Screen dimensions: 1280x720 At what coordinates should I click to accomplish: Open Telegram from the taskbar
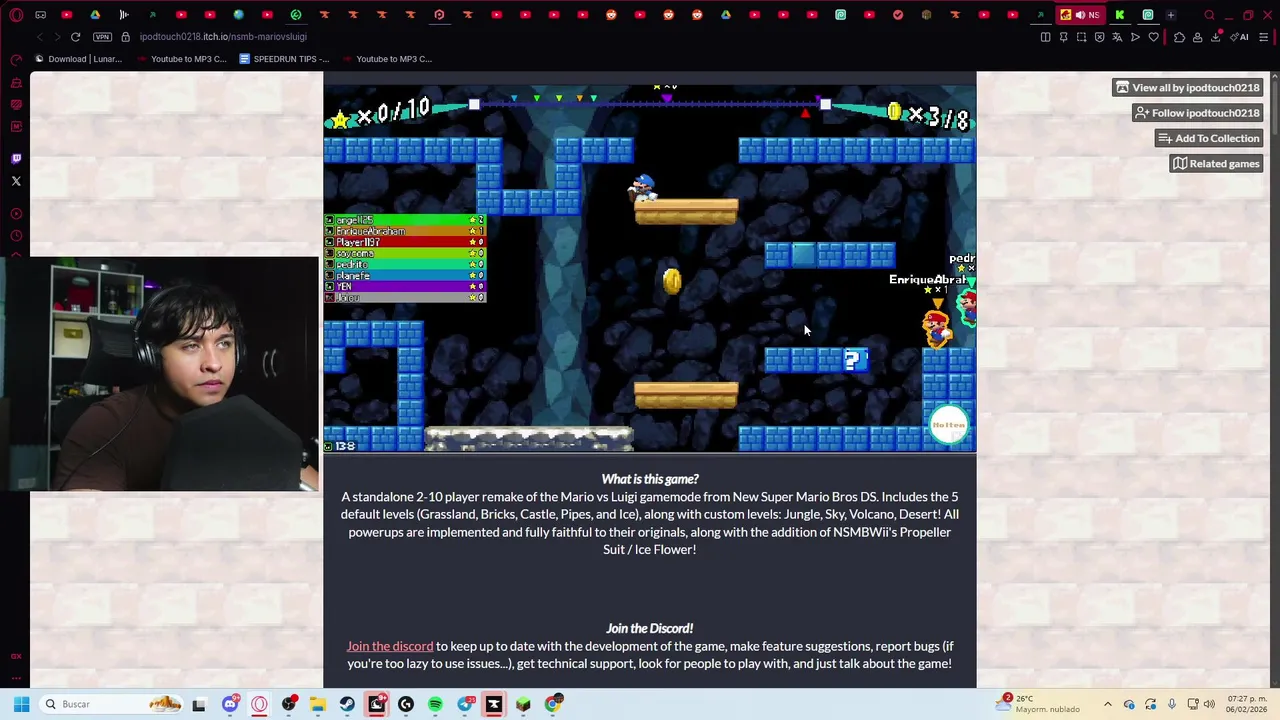point(465,704)
